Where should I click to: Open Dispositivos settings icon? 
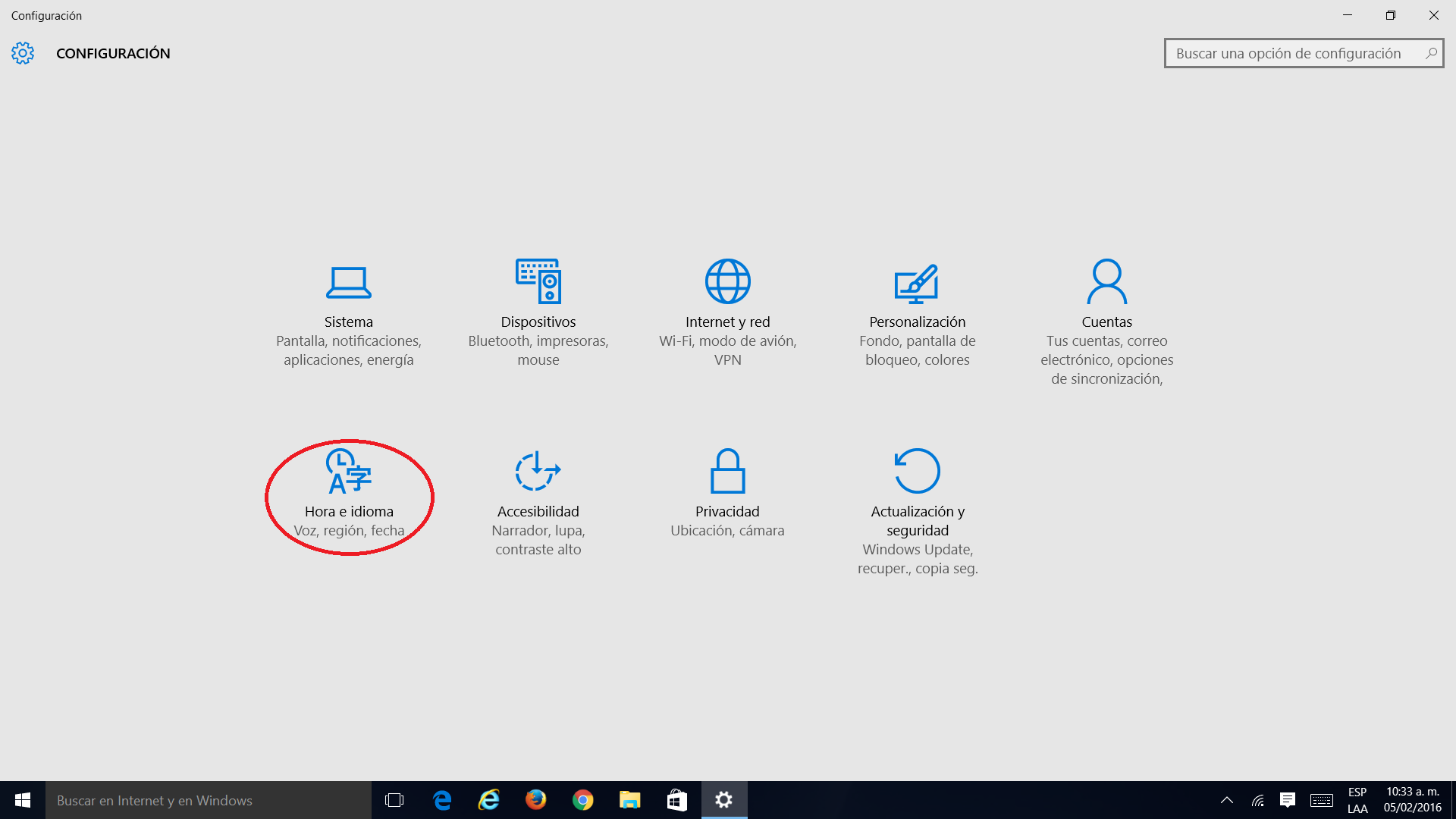coord(538,281)
